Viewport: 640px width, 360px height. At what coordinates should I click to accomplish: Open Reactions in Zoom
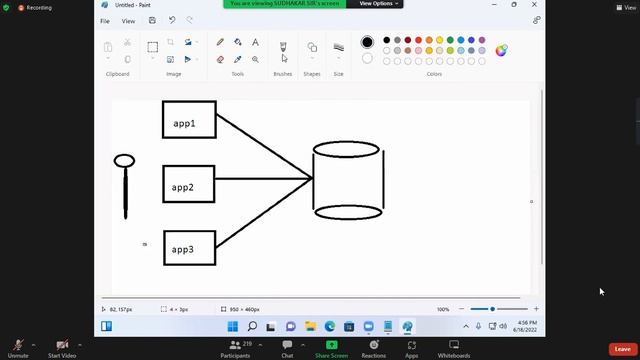pyautogui.click(x=373, y=349)
